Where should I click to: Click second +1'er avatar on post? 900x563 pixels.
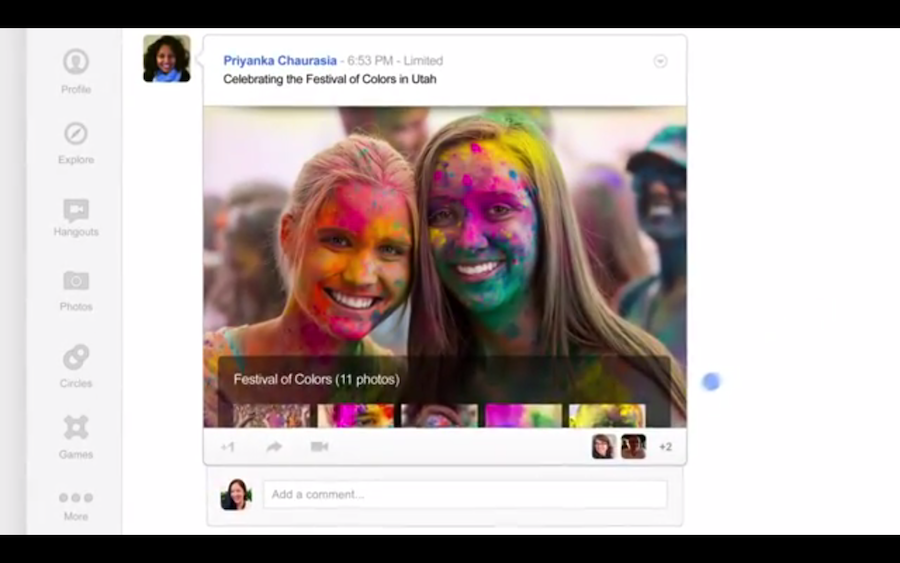point(634,446)
